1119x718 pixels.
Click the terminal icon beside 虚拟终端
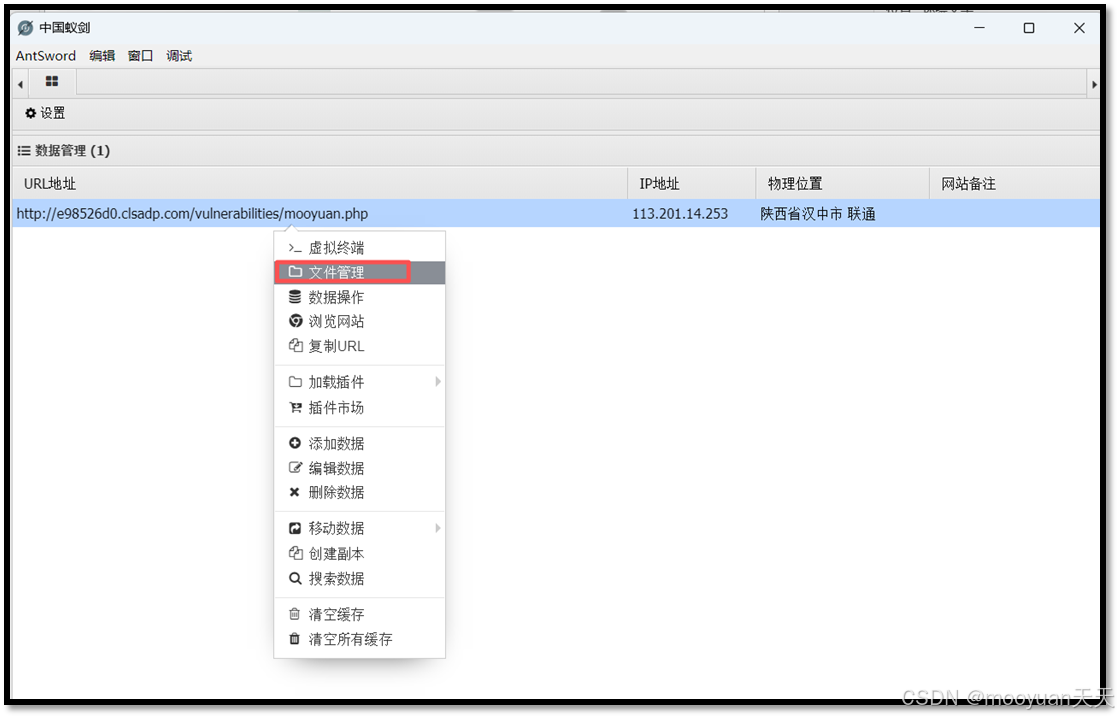coord(294,248)
